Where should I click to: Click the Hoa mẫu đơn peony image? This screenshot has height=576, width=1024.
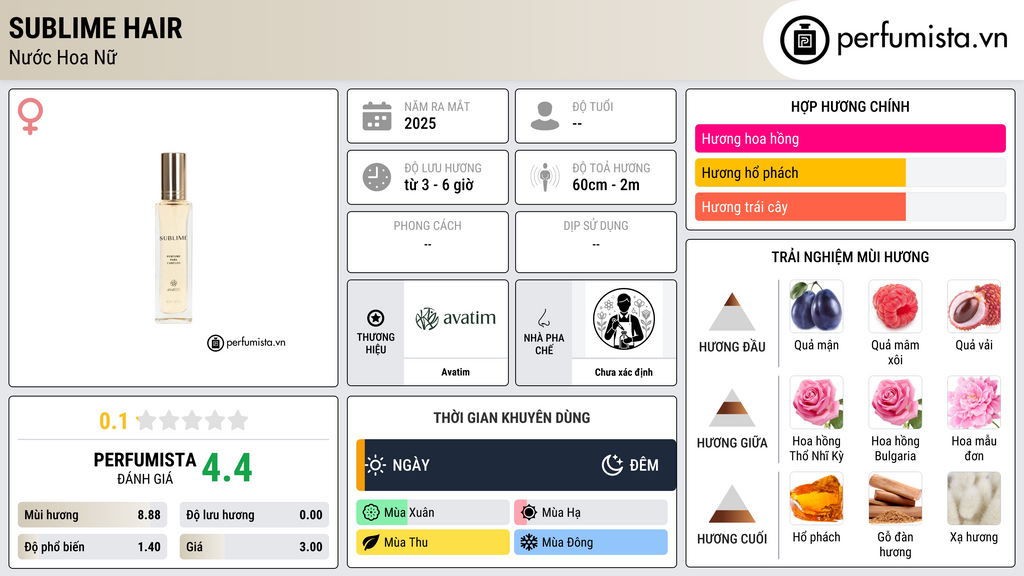pos(974,402)
